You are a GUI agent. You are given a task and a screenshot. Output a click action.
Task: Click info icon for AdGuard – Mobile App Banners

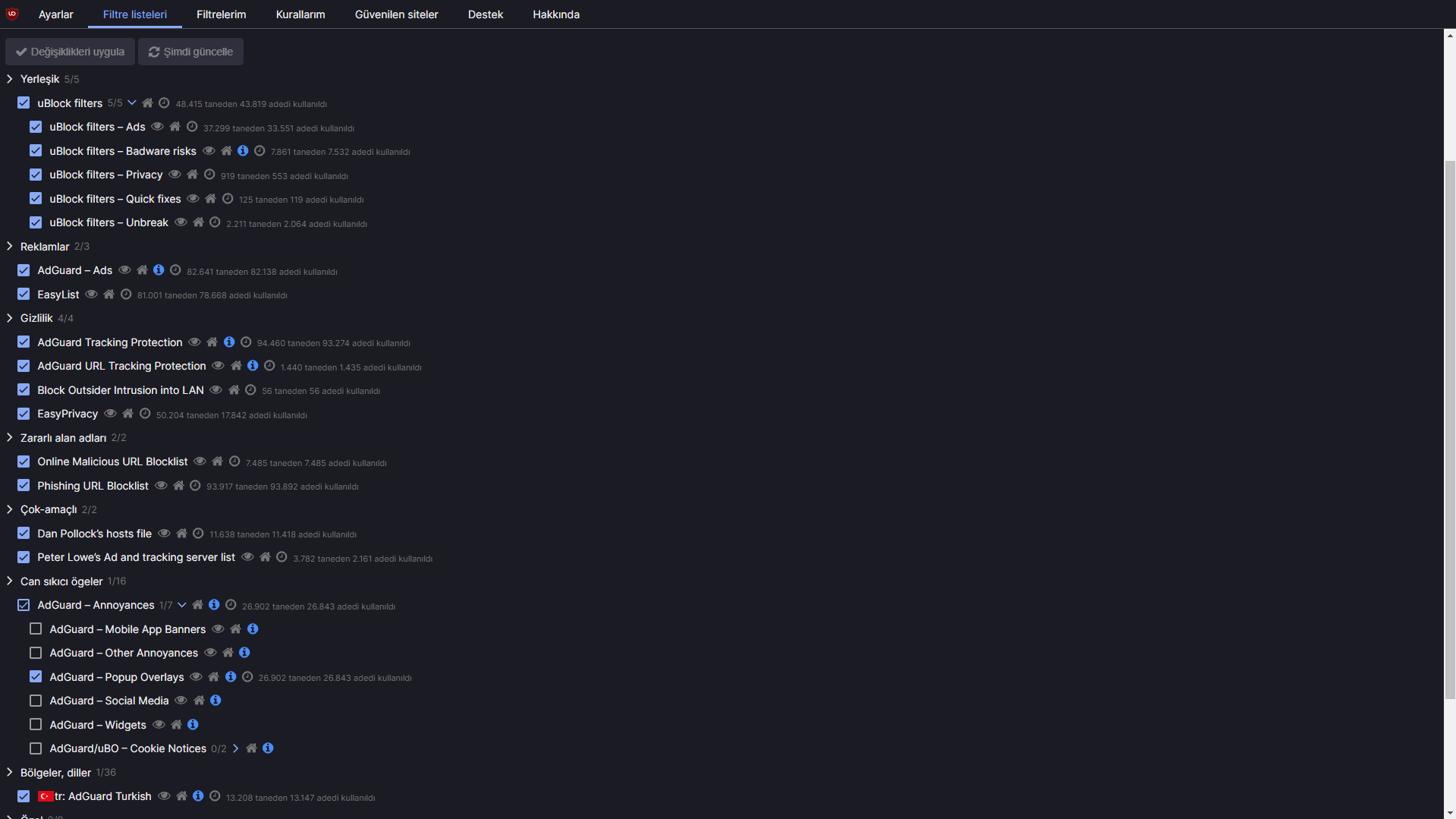[x=253, y=629]
